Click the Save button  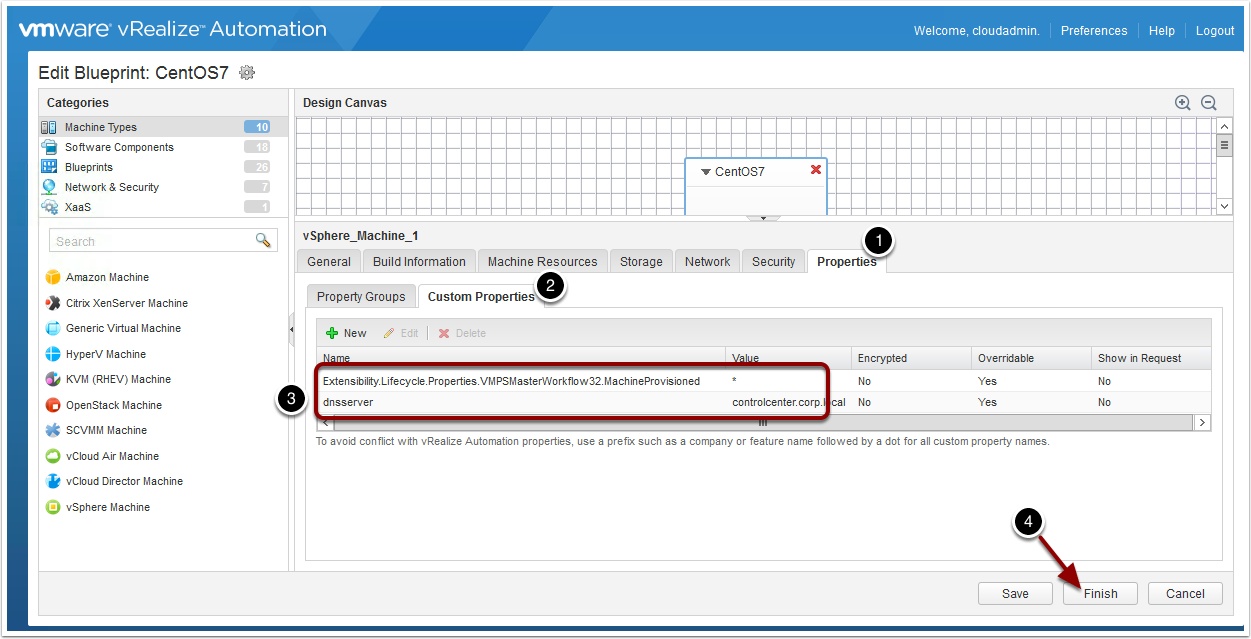[x=1015, y=593]
